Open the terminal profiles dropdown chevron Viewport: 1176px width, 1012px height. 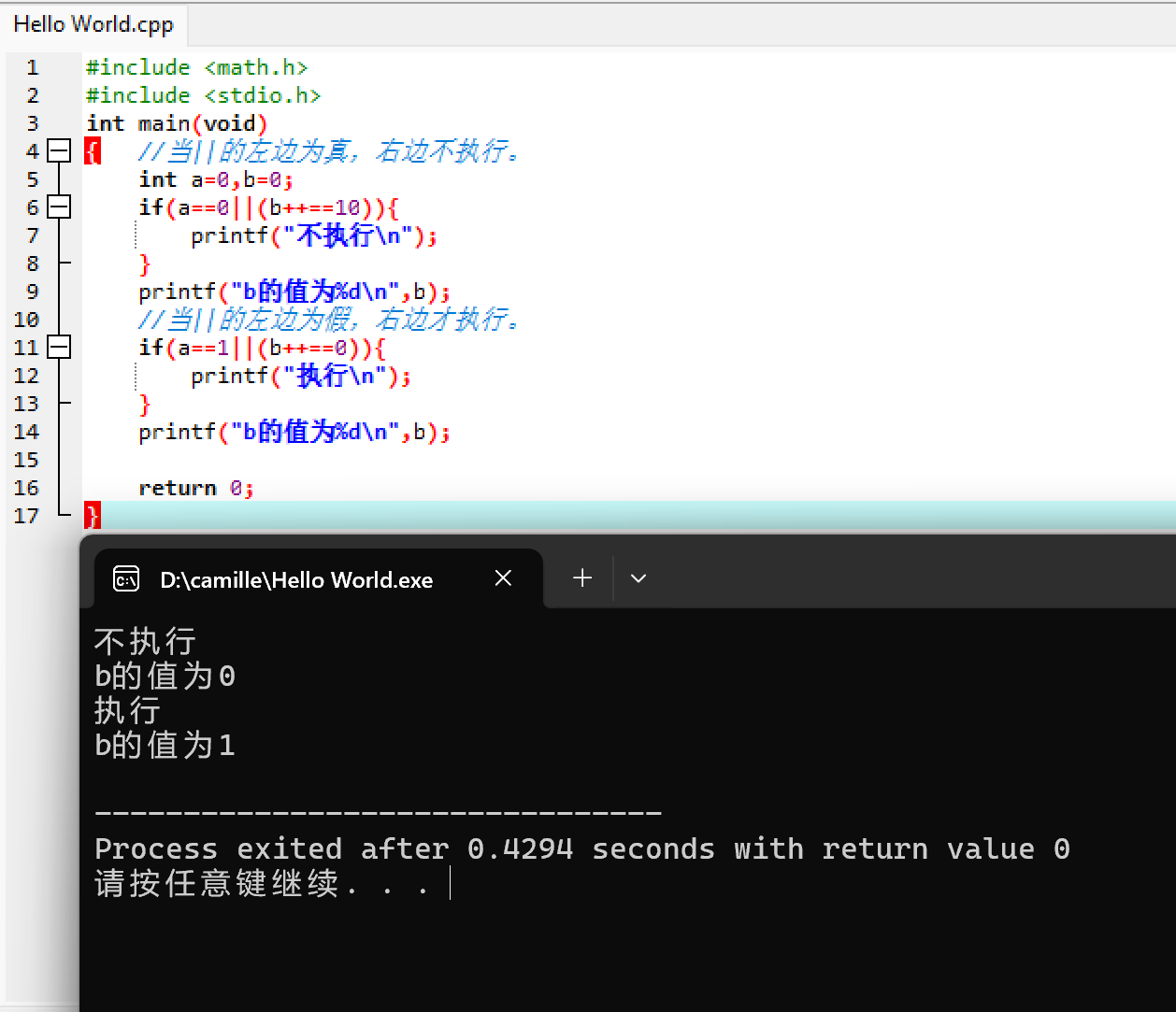point(638,578)
